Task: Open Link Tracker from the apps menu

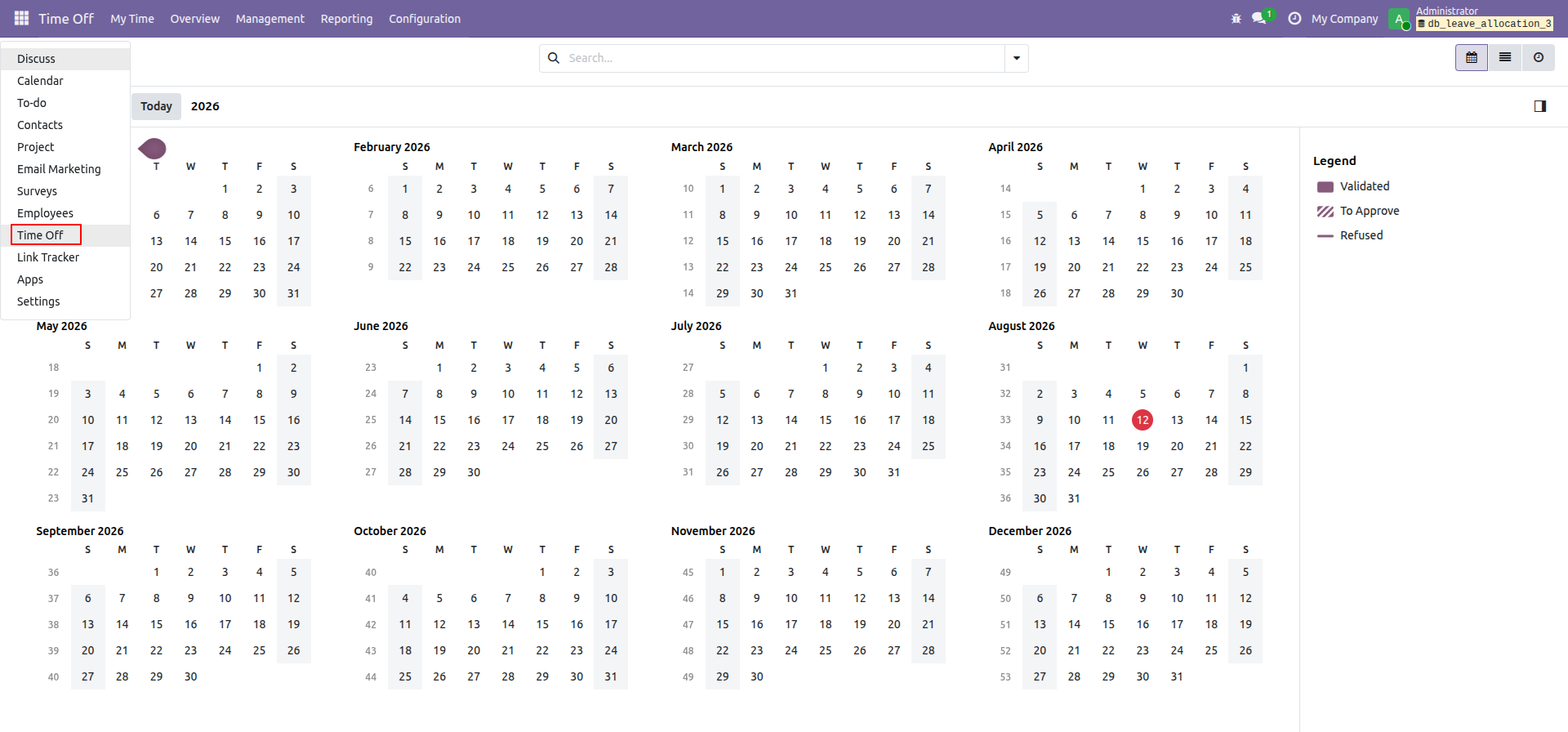Action: tap(65, 257)
